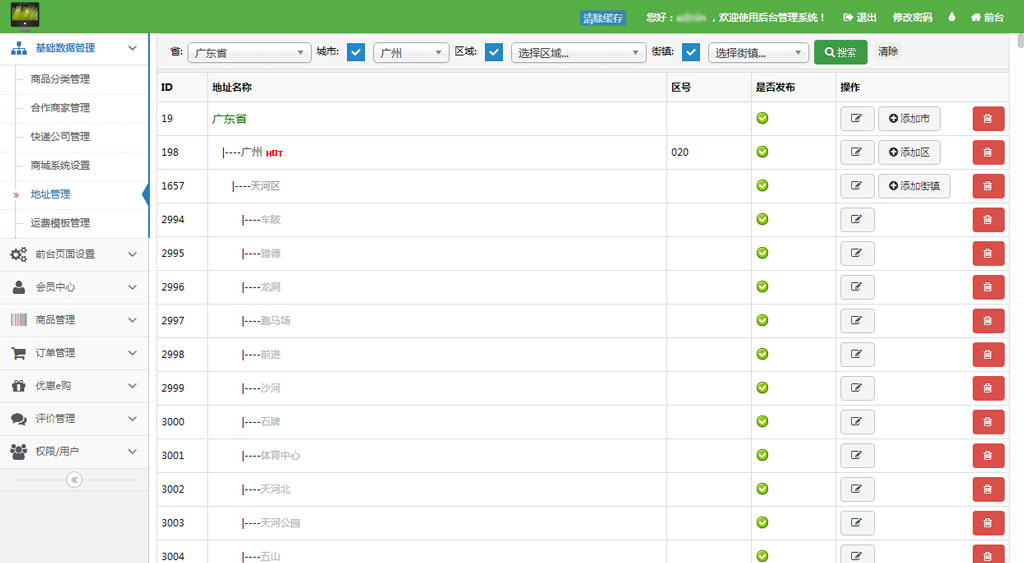The height and width of the screenshot is (563, 1024).
Task: Click the 清除 filter button
Action: [888, 51]
